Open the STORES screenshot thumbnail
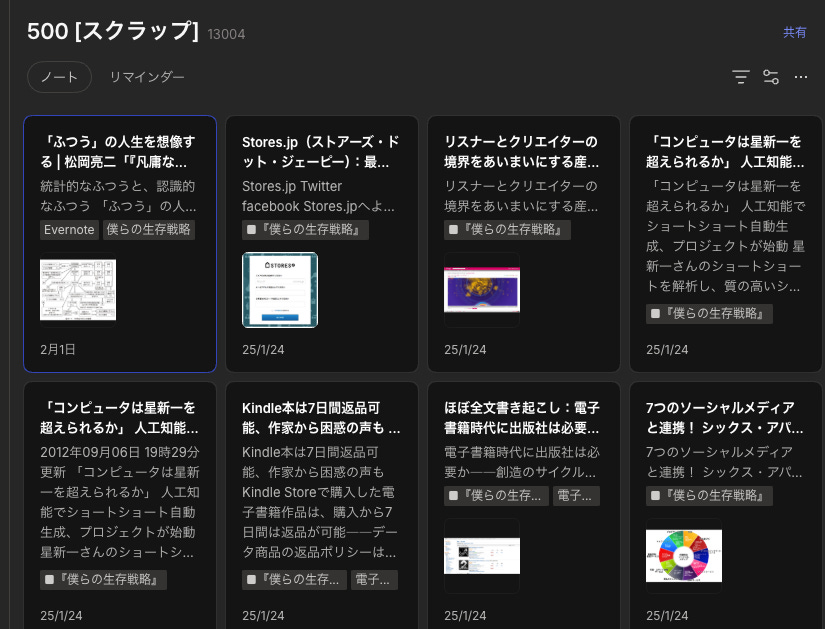This screenshot has width=825, height=629. tap(280, 289)
